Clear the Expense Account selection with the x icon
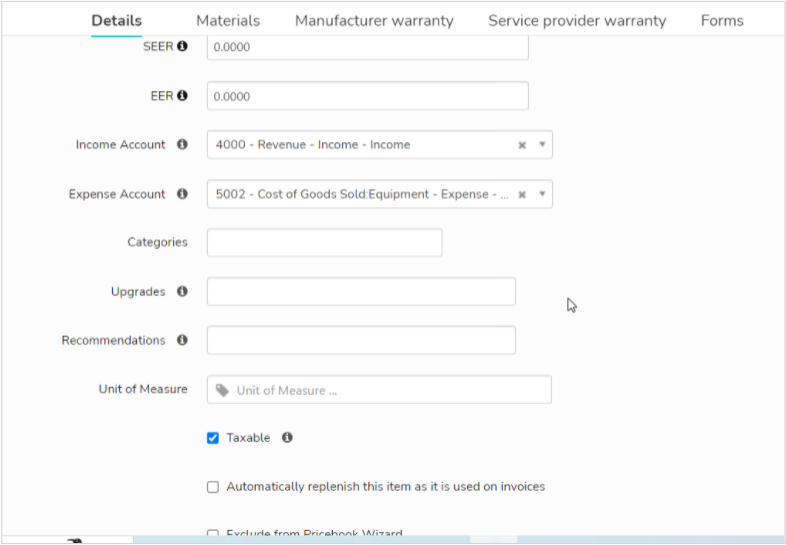 click(522, 194)
